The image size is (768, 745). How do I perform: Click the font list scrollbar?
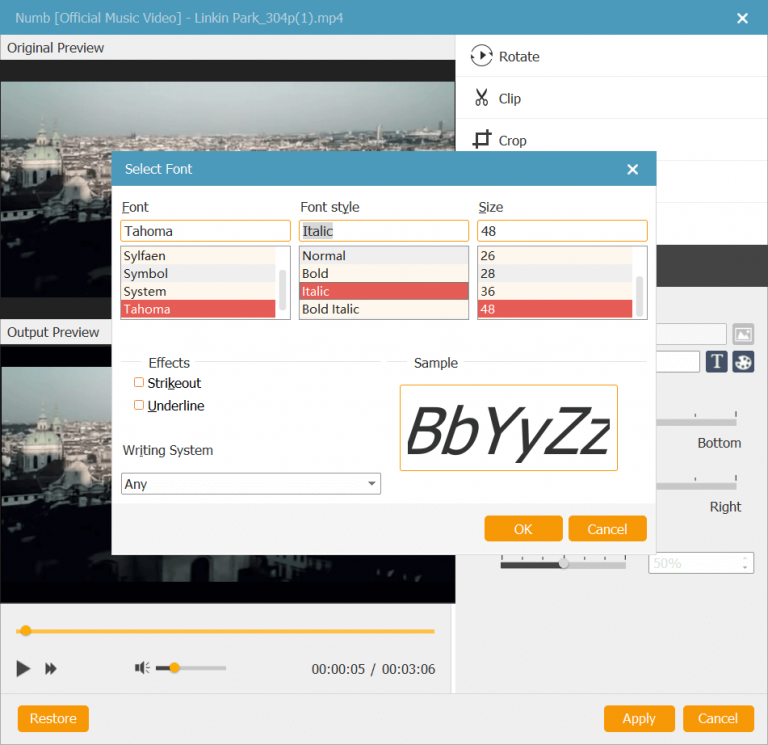[283, 289]
